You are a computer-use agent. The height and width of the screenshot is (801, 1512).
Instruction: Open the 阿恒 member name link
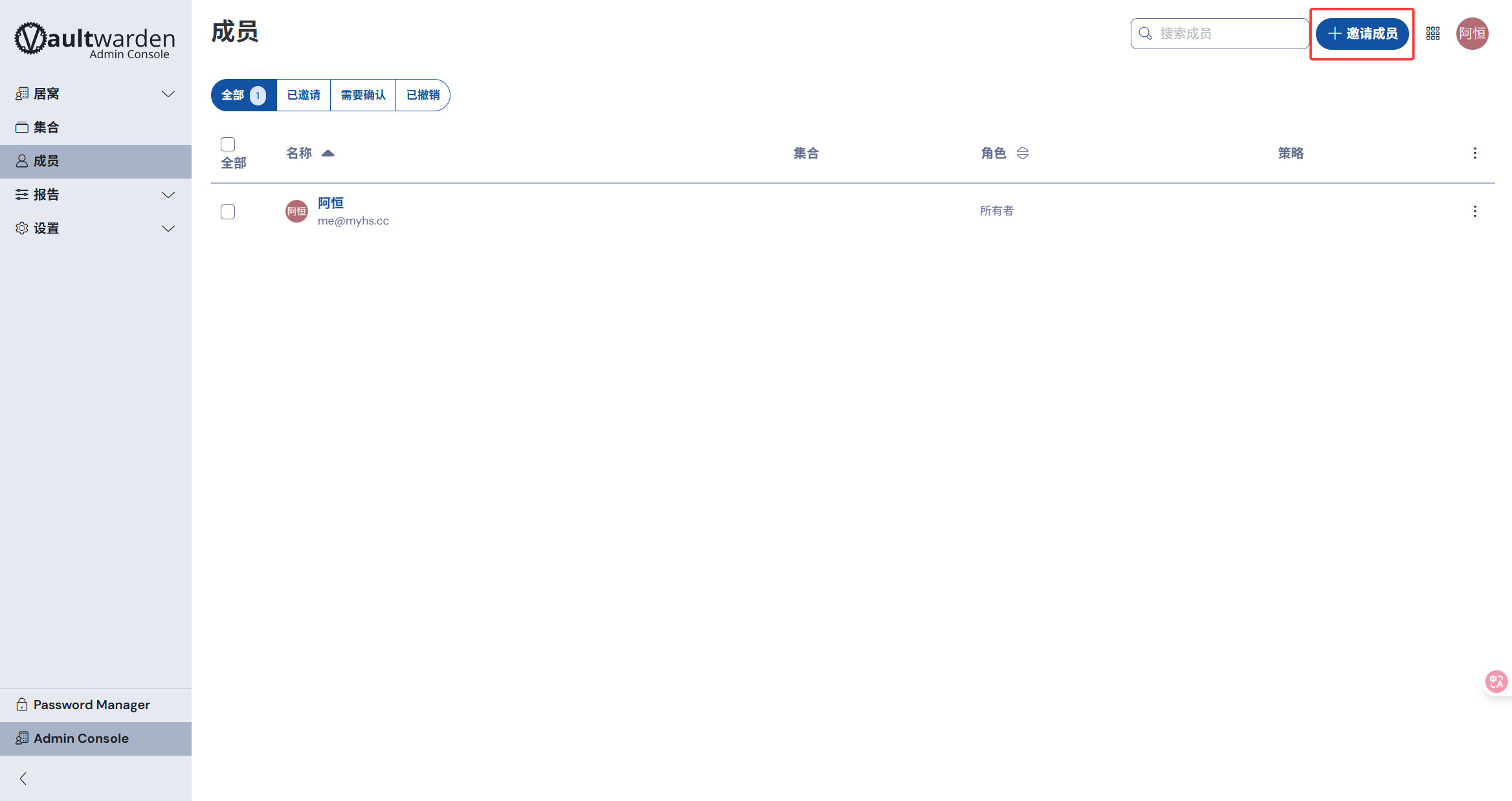tap(331, 203)
